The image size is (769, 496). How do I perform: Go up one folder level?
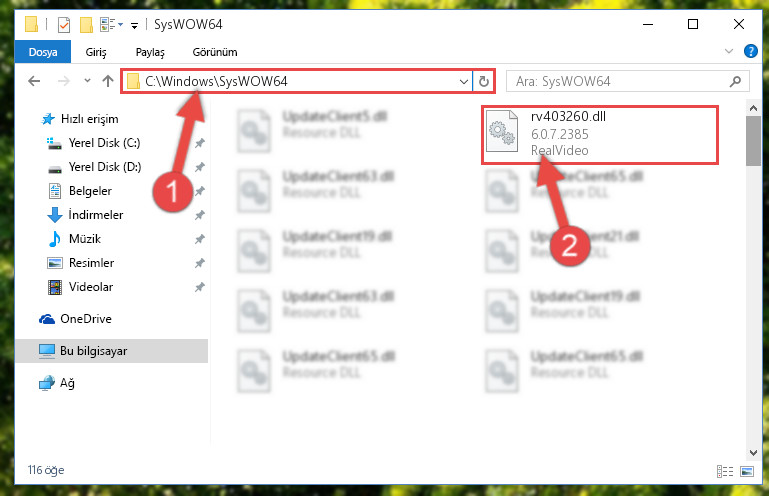[x=108, y=81]
